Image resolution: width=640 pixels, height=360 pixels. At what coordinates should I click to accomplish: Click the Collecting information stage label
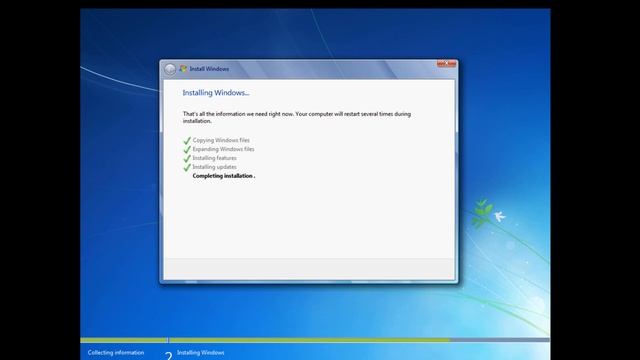tap(116, 352)
